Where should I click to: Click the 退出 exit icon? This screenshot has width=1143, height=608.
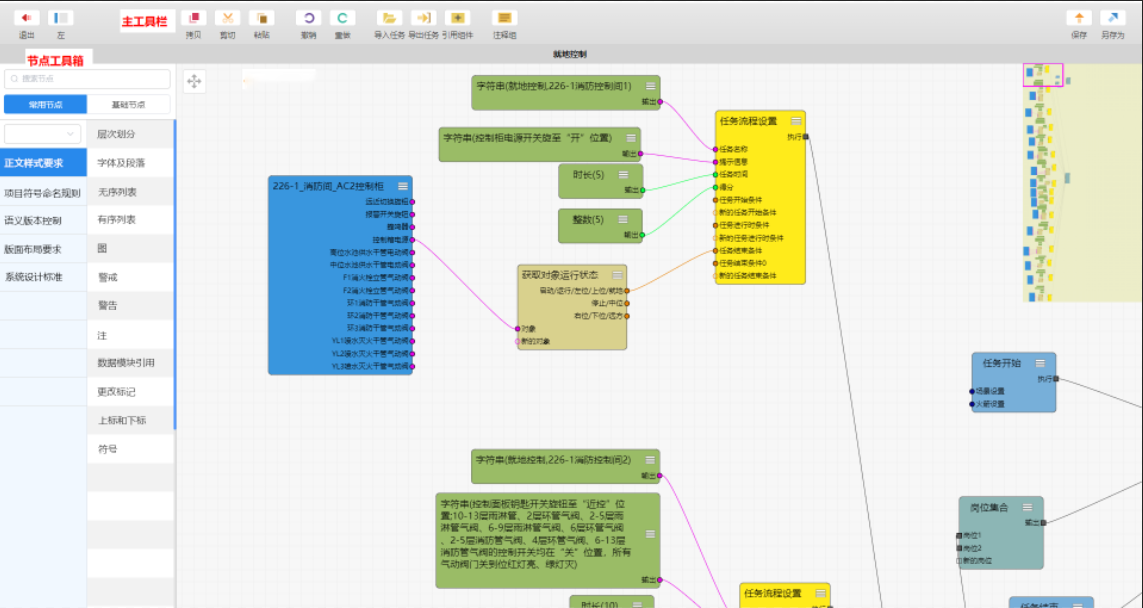(26, 18)
